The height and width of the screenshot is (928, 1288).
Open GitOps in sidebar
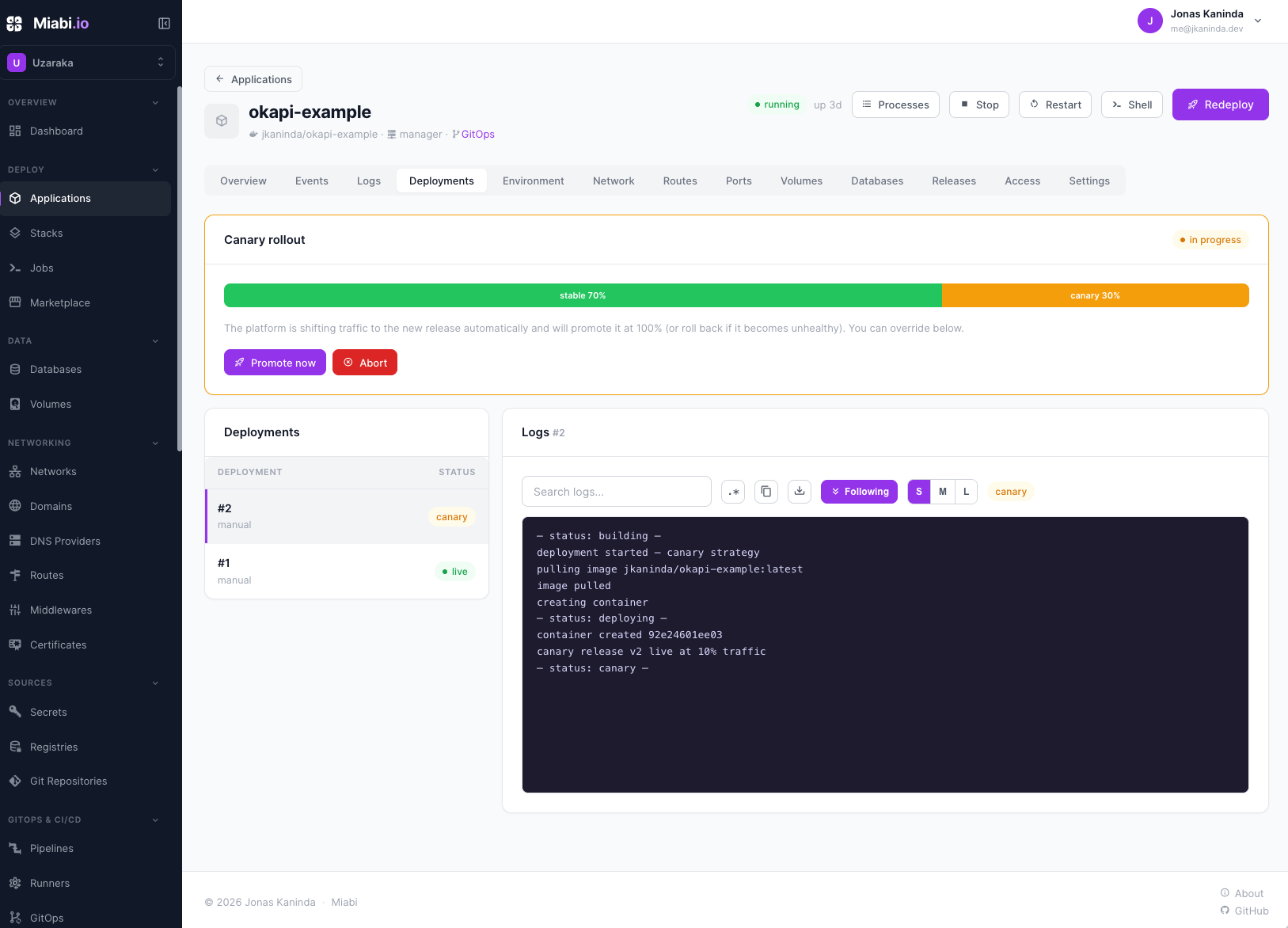(85, 918)
